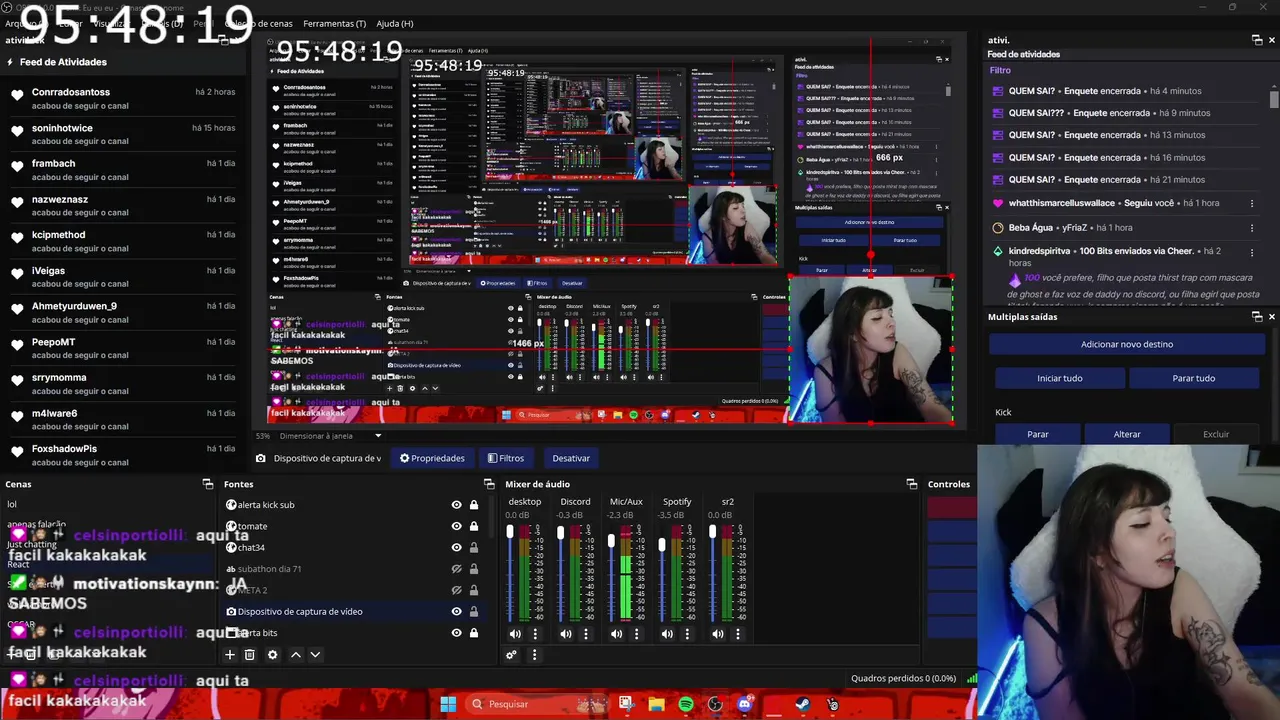Click Adicionar novo destino button

(x=1127, y=344)
